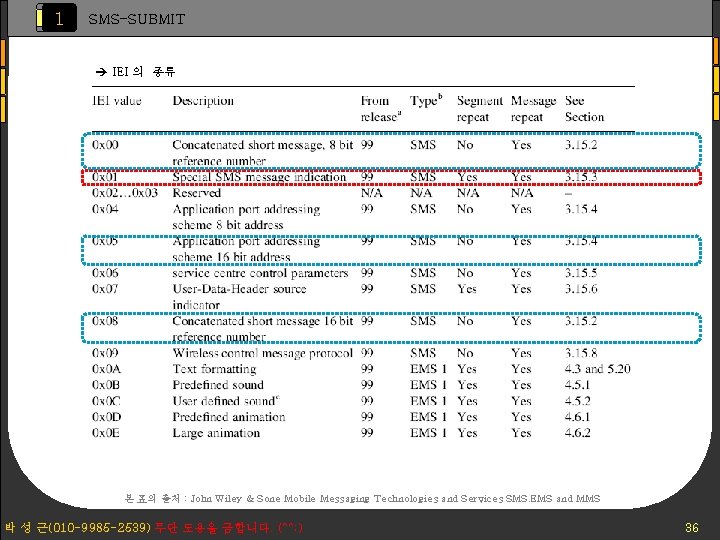Click section number 3.15.8
720x540 pixels.
point(581,353)
